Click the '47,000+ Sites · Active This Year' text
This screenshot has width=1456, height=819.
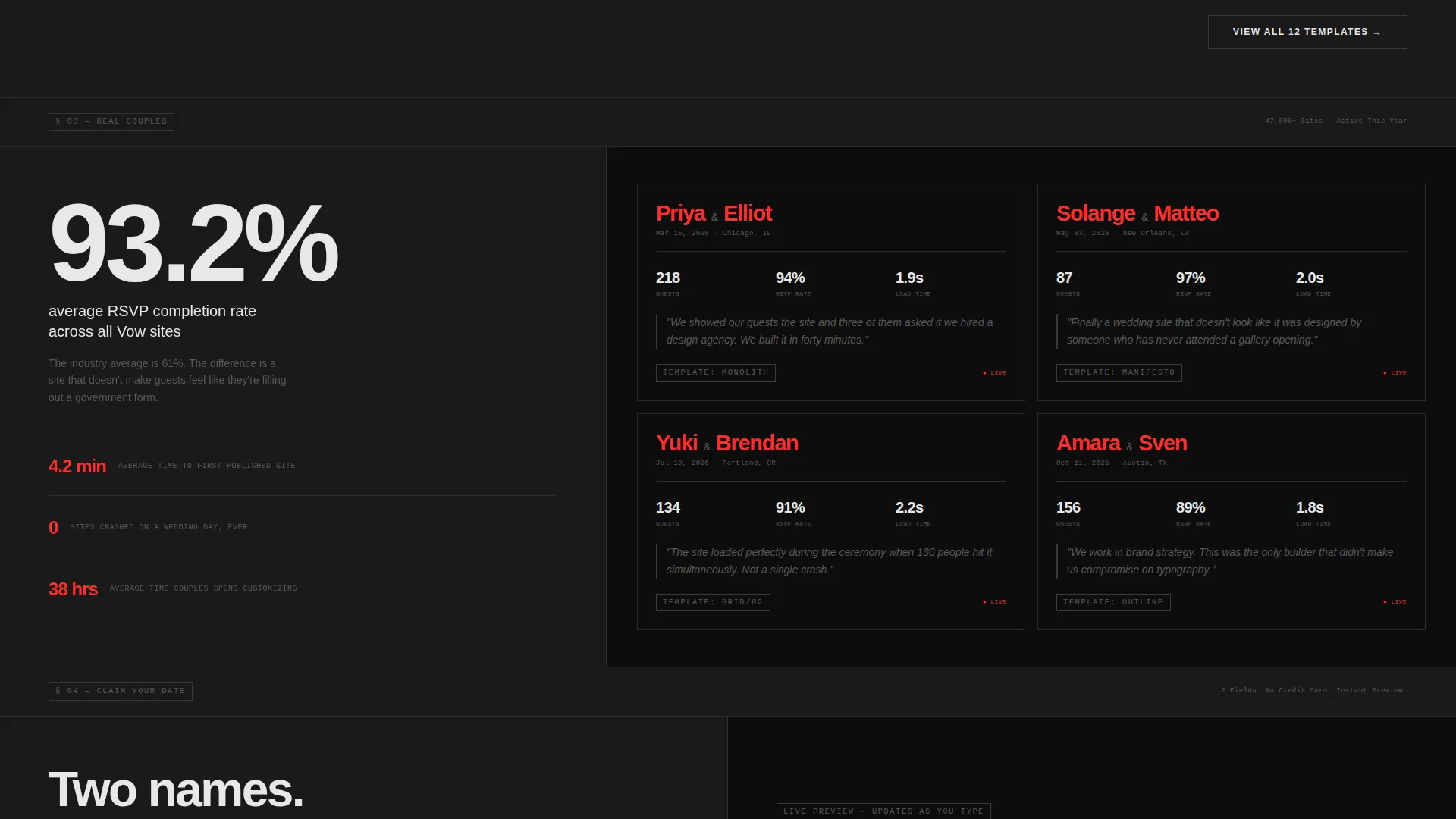[1335, 121]
